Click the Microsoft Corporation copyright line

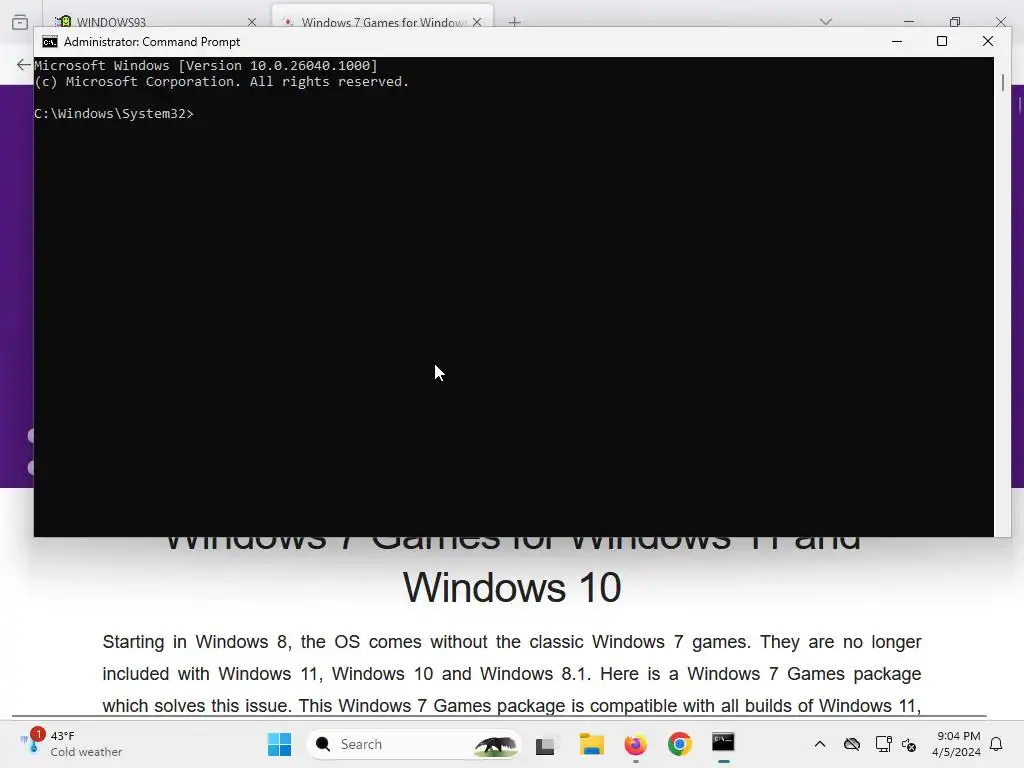(x=221, y=82)
